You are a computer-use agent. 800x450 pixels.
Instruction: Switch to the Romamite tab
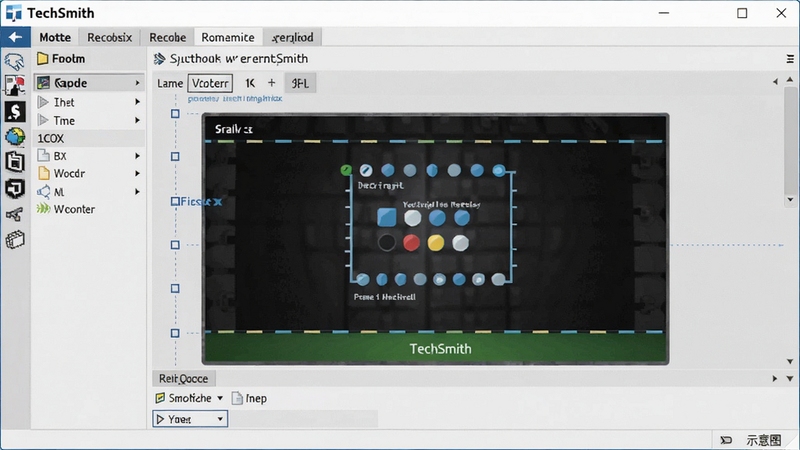(228, 37)
